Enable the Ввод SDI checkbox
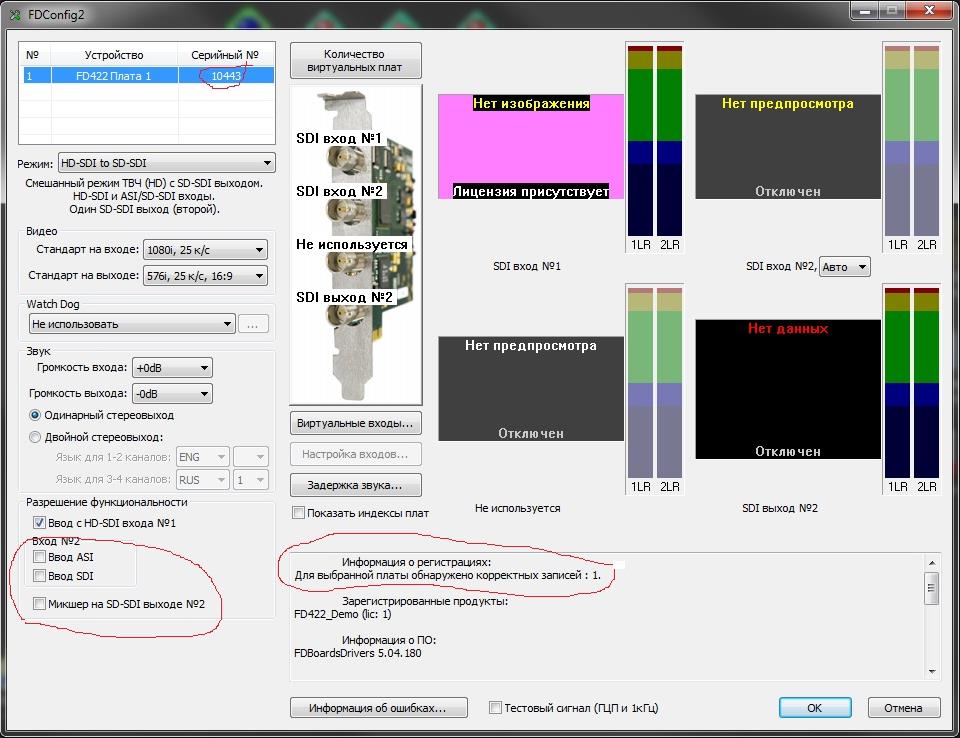 tap(39, 576)
